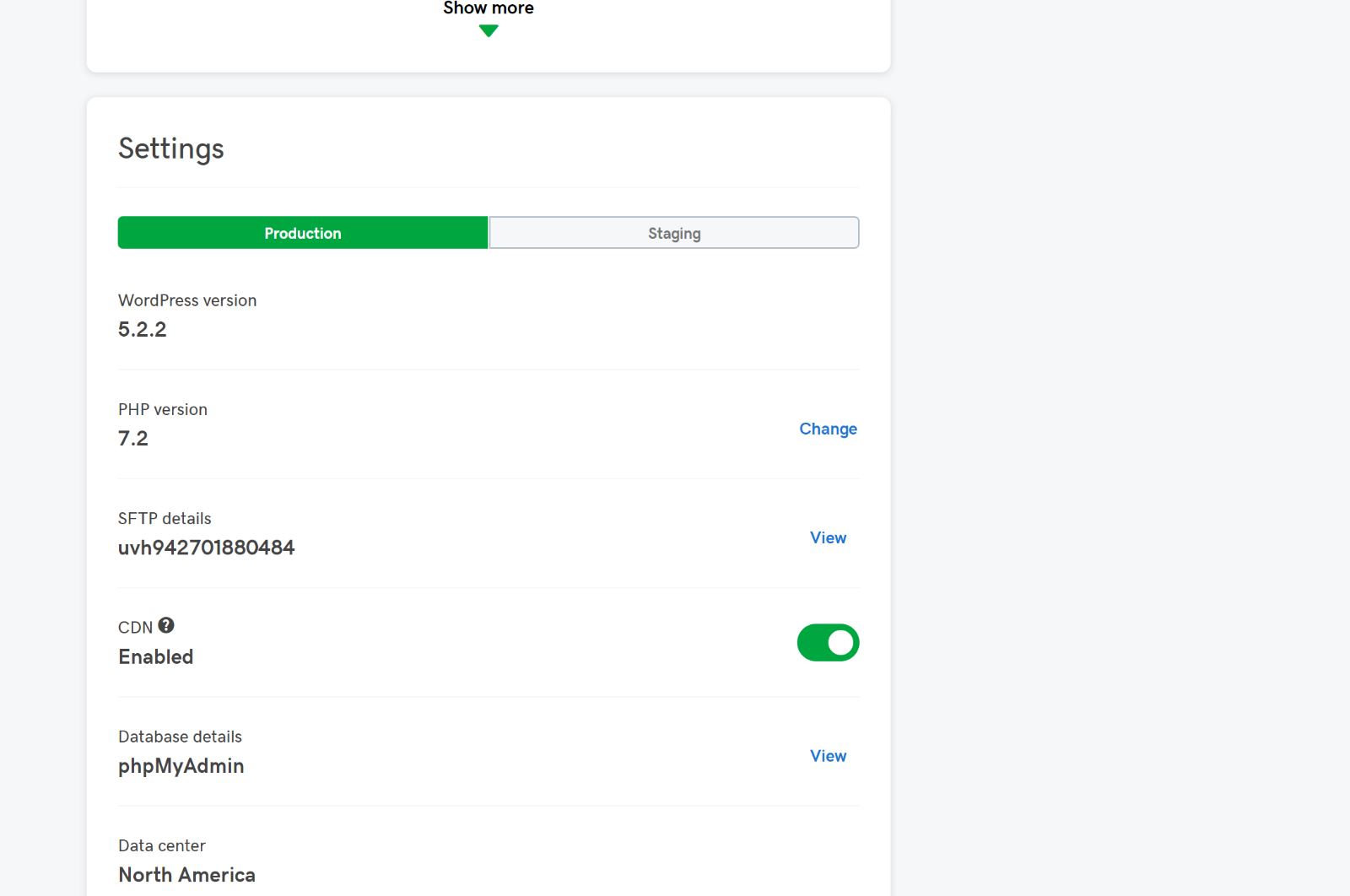Click the CDN Enabled status text
This screenshot has height=896, width=1350.
(156, 656)
